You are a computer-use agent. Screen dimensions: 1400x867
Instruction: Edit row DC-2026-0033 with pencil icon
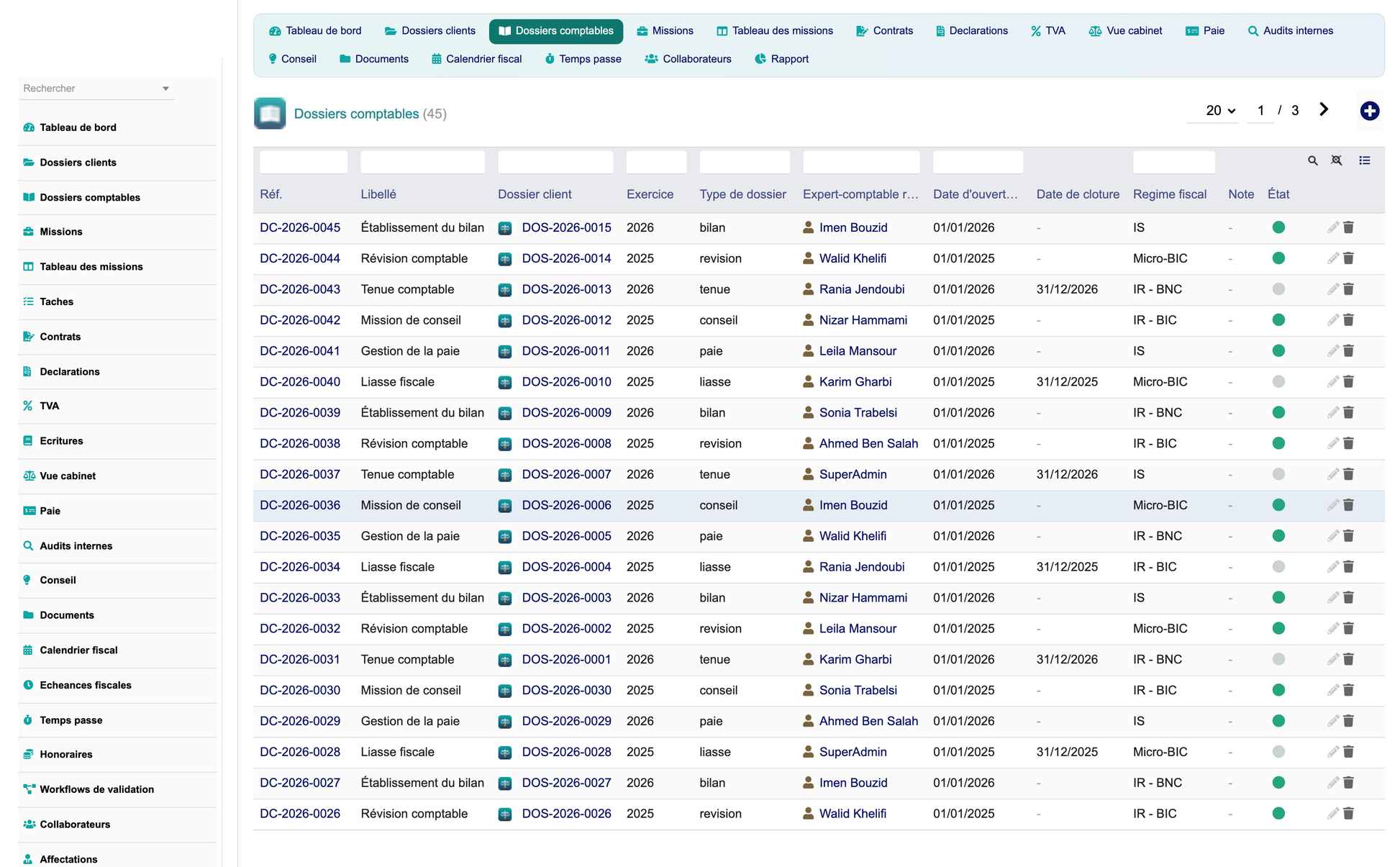(1332, 598)
